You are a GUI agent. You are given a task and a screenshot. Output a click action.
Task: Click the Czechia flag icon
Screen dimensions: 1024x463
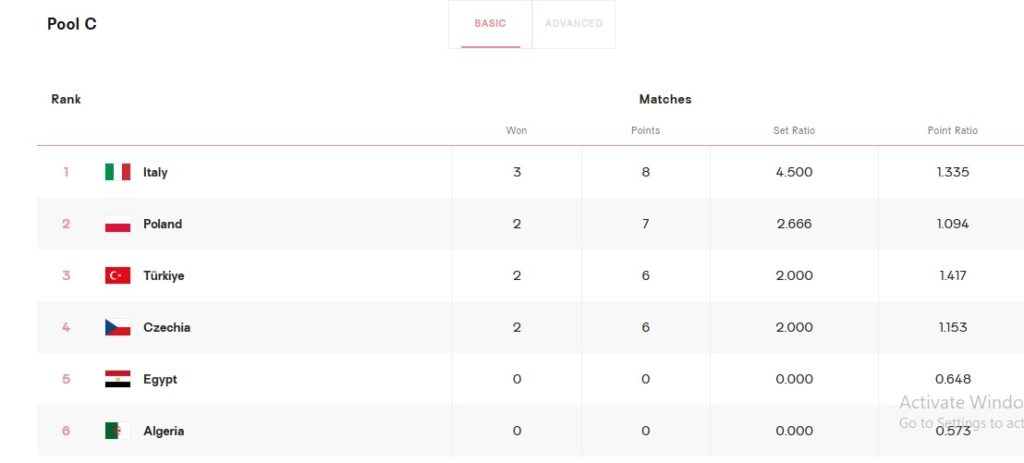[x=117, y=328]
